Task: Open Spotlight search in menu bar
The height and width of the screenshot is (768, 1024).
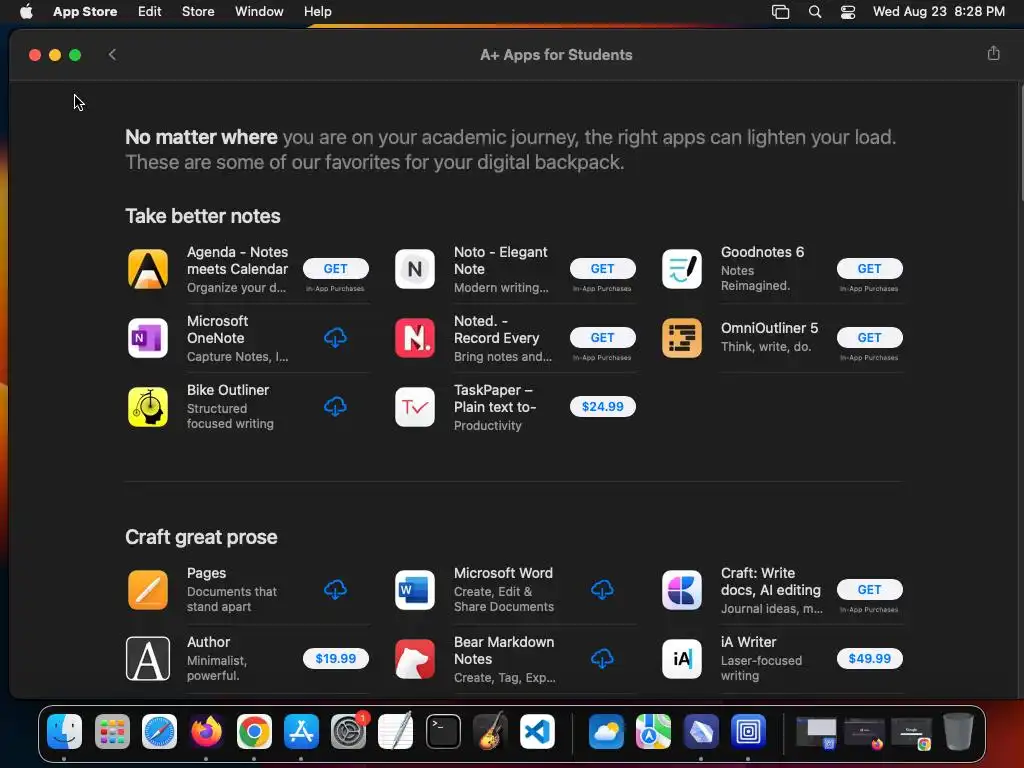Action: point(814,12)
